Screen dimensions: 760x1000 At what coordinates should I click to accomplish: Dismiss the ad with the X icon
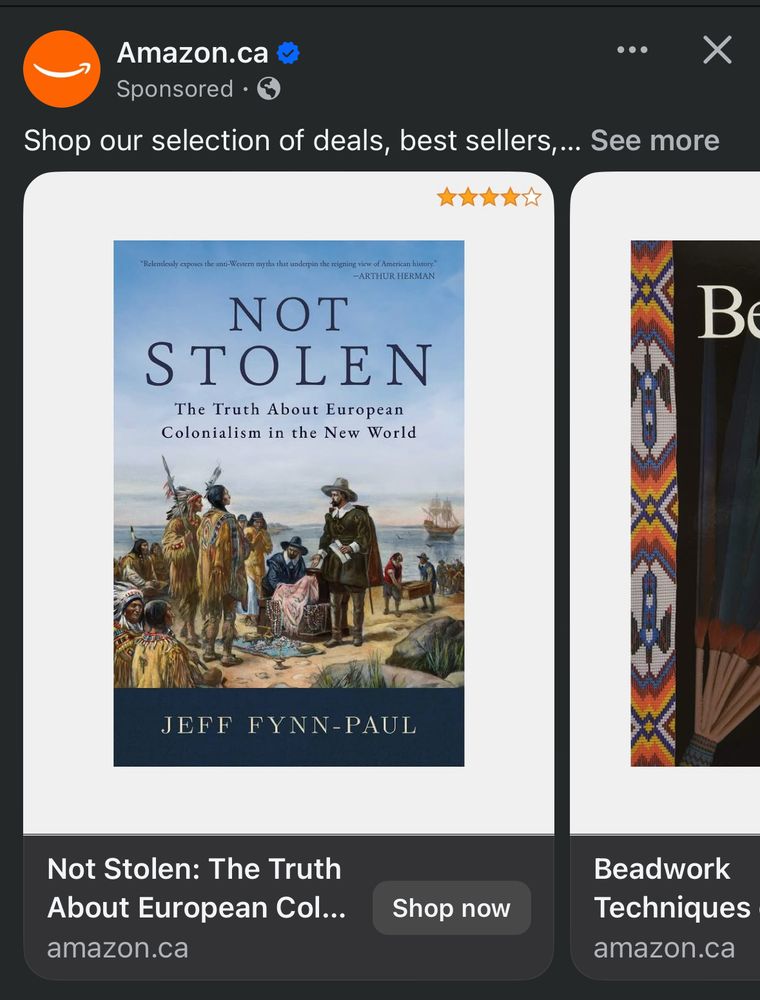coord(717,50)
